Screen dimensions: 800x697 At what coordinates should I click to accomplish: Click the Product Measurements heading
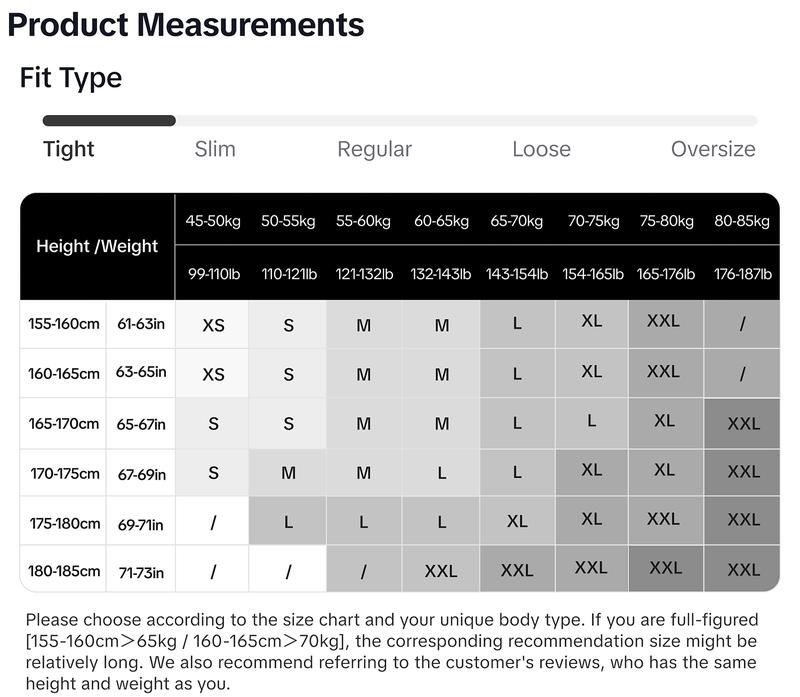186,24
